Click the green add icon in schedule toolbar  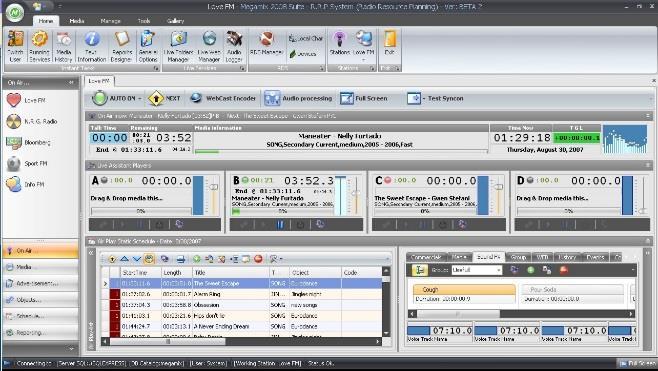point(196,259)
